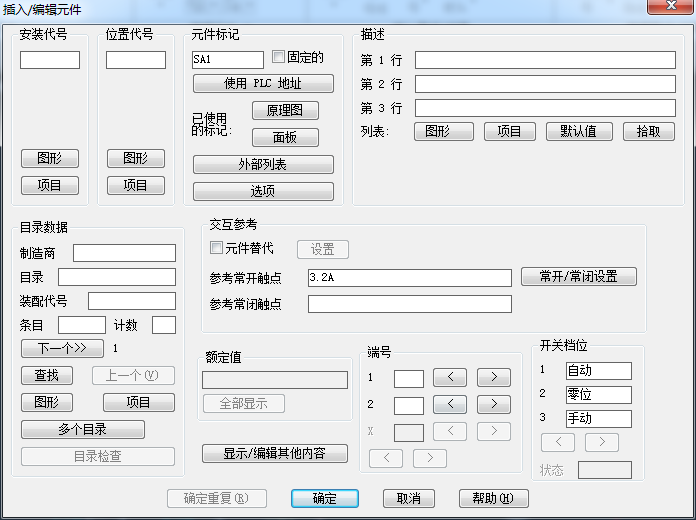
Task: Confirm dialog with 确定 button
Action: coord(325,498)
